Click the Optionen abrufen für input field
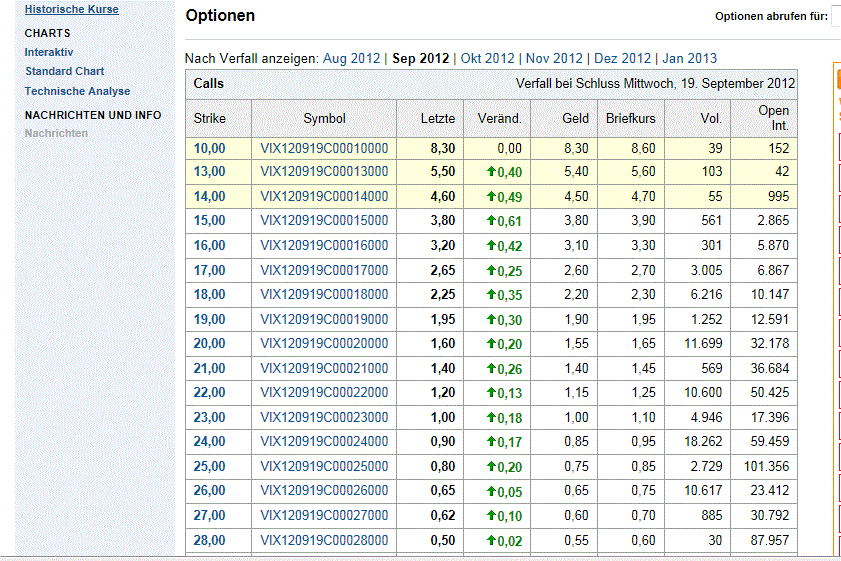Image resolution: width=841 pixels, height=561 pixels. [836, 16]
